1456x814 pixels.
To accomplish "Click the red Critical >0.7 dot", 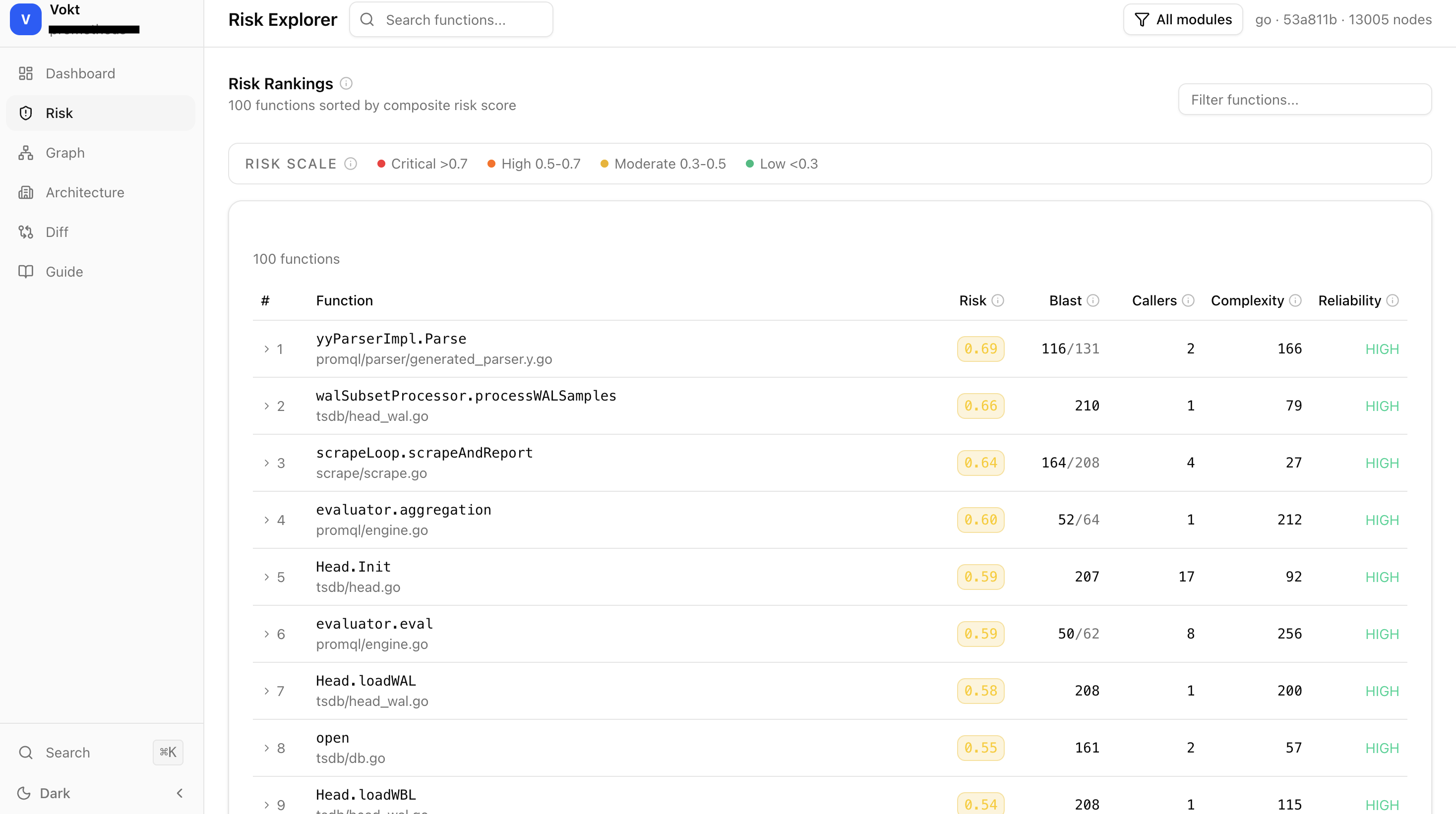I will click(381, 164).
